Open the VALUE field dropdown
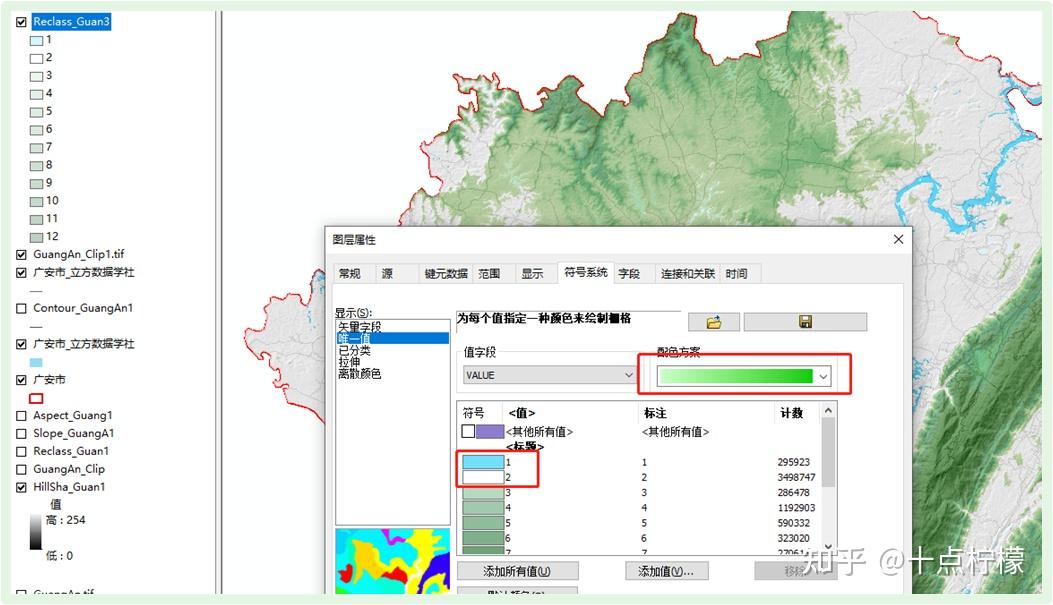This screenshot has height=605, width=1053. 627,374
